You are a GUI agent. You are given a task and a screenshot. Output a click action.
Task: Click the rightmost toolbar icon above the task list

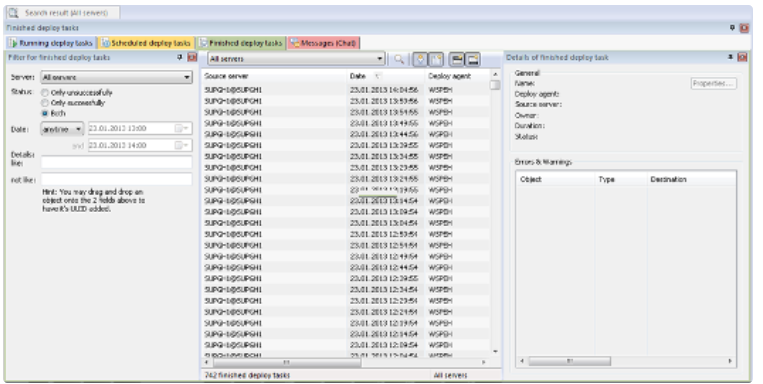[x=472, y=59]
